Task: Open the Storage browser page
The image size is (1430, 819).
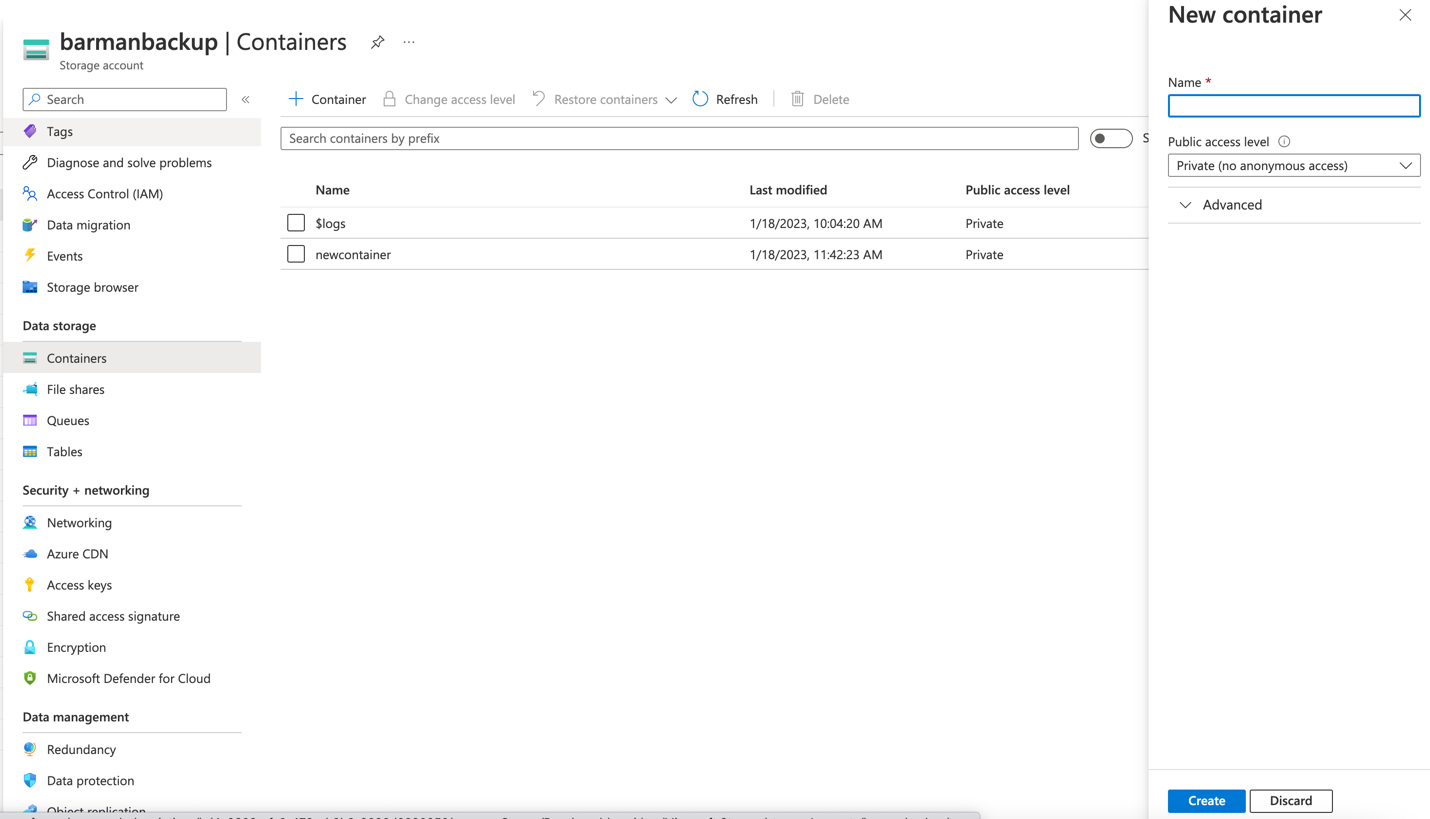Action: pos(92,287)
